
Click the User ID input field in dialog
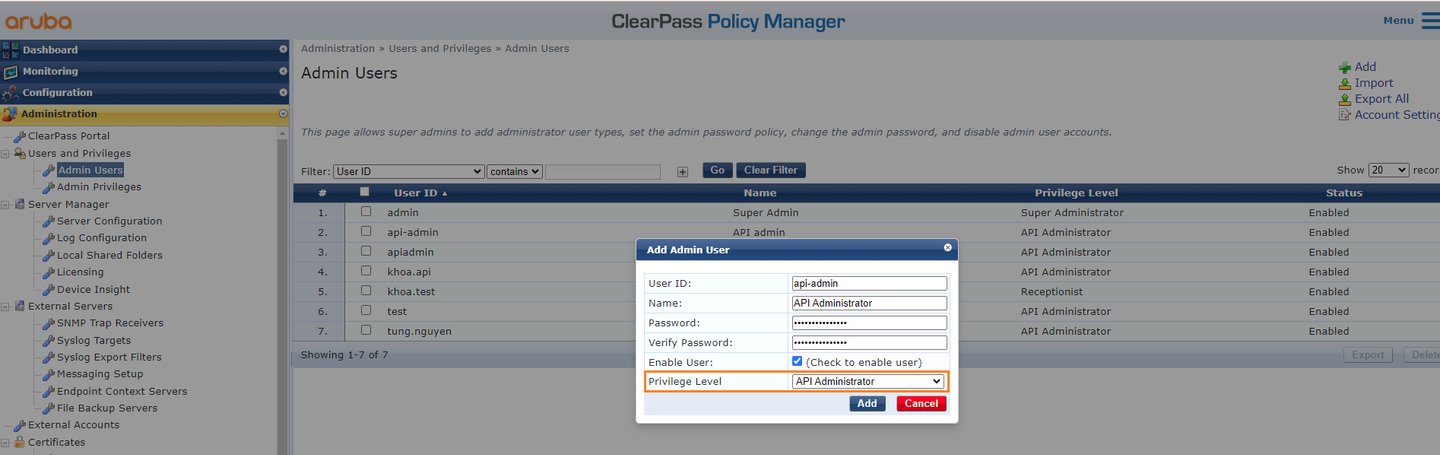tap(869, 284)
